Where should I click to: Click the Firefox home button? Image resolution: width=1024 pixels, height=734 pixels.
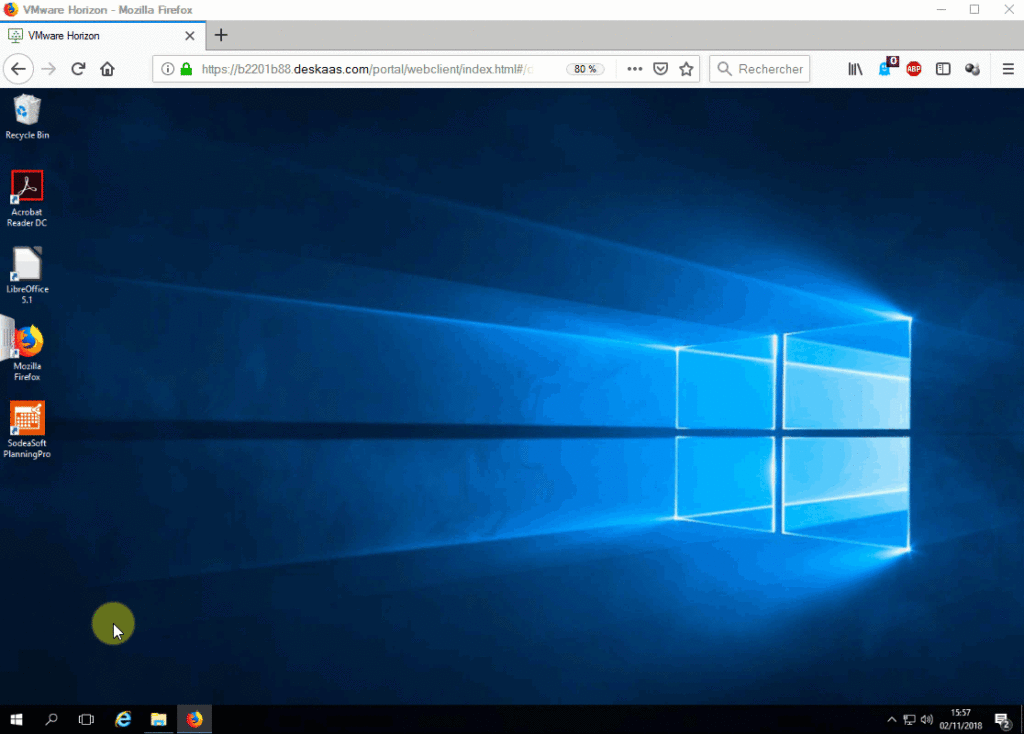pos(107,69)
